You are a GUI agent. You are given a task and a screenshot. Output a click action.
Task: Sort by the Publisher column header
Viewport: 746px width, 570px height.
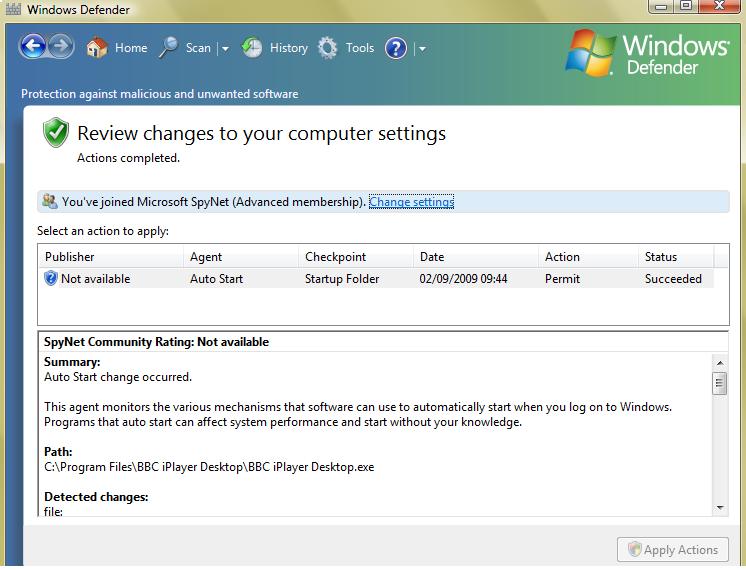tap(111, 257)
